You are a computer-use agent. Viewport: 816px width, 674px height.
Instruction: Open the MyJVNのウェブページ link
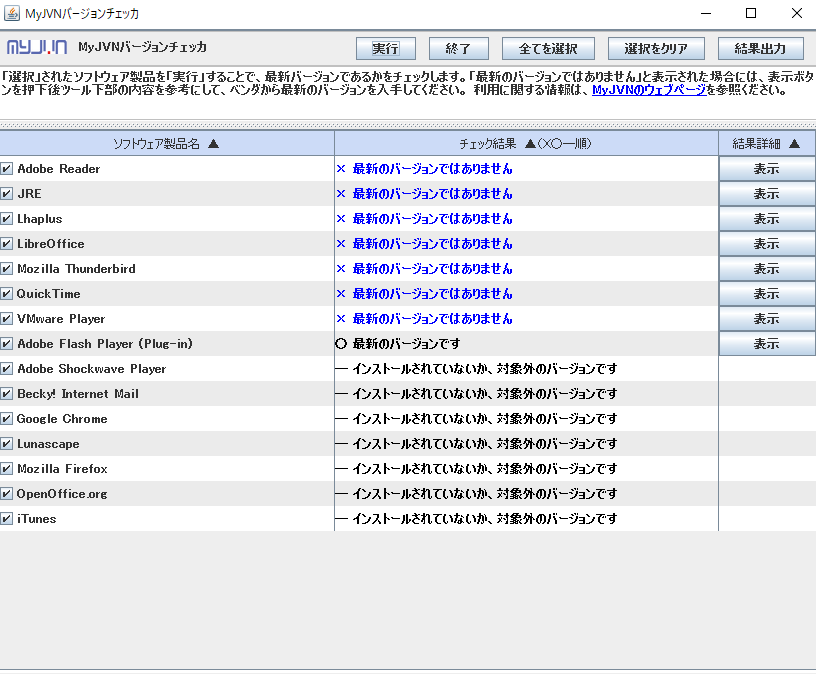pos(649,90)
